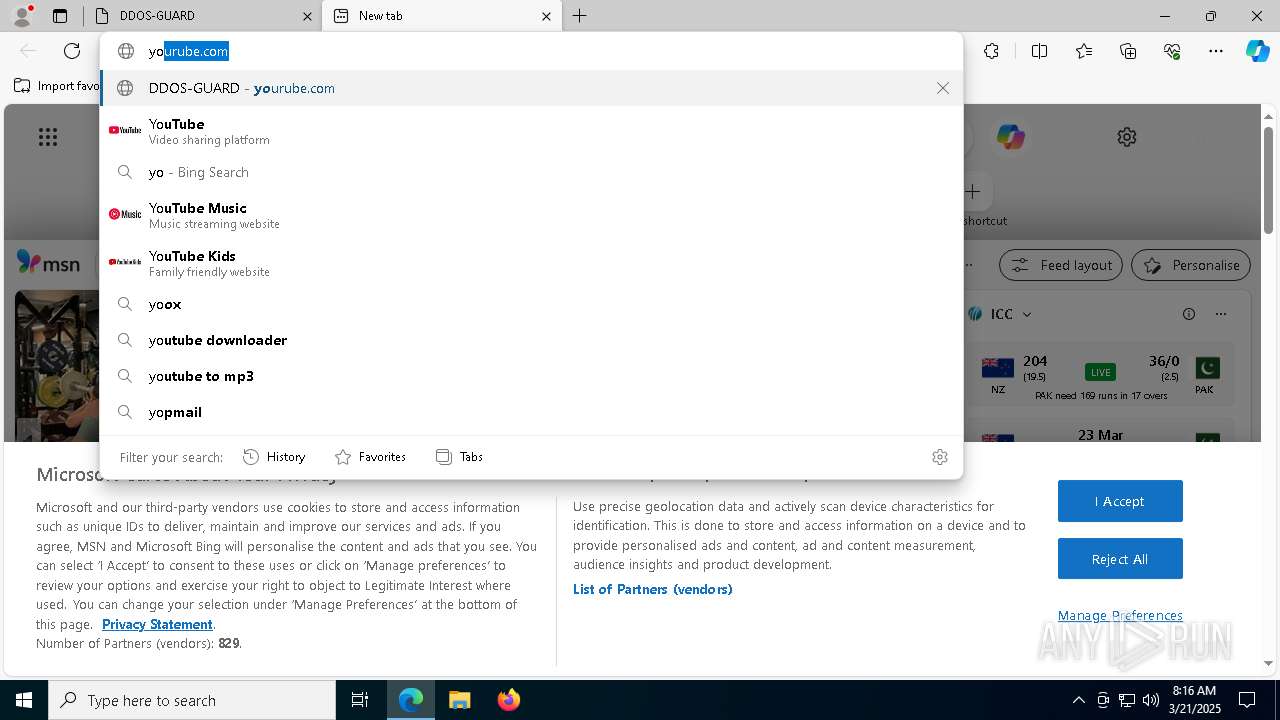Open the Extensions puzzle icon
Viewport: 1280px width, 720px height.
point(991,51)
